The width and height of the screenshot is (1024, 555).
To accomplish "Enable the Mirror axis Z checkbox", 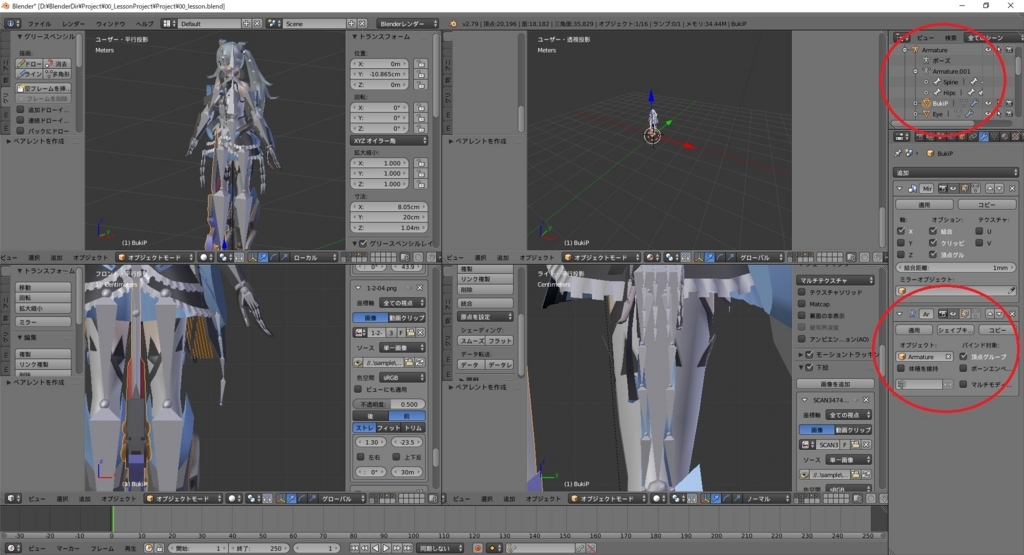I will click(901, 255).
